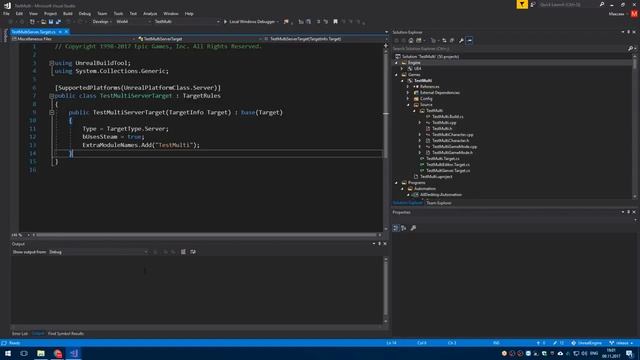Collapse the Engine folder in Solution Explorer
Viewport: 640px width, 360px height.
[x=396, y=63]
